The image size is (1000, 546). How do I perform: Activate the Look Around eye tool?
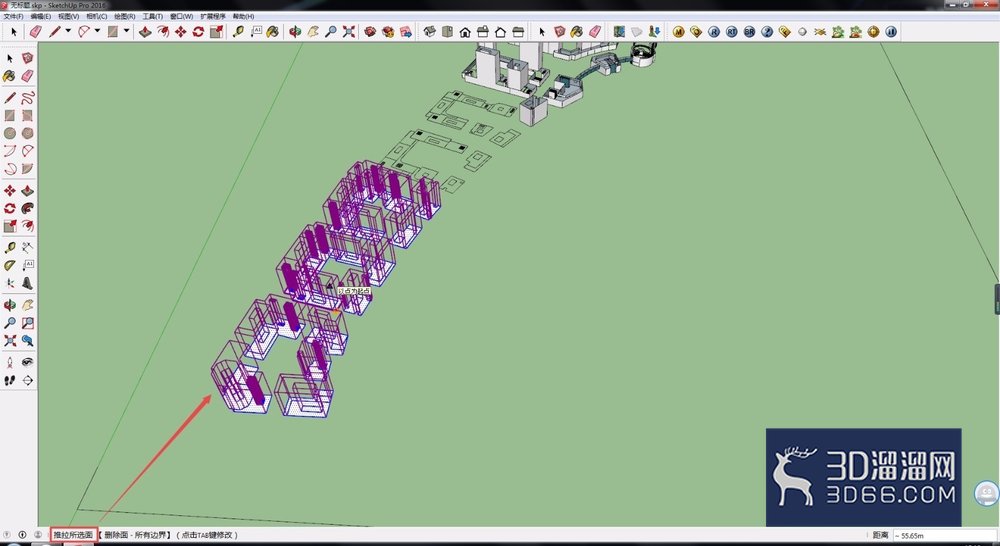27,362
